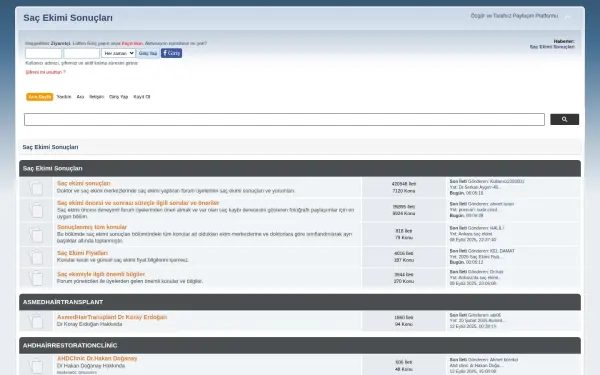This screenshot has height=375, width=600.
Task: Click the Giriş Yap login button
Action: pyautogui.click(x=148, y=53)
